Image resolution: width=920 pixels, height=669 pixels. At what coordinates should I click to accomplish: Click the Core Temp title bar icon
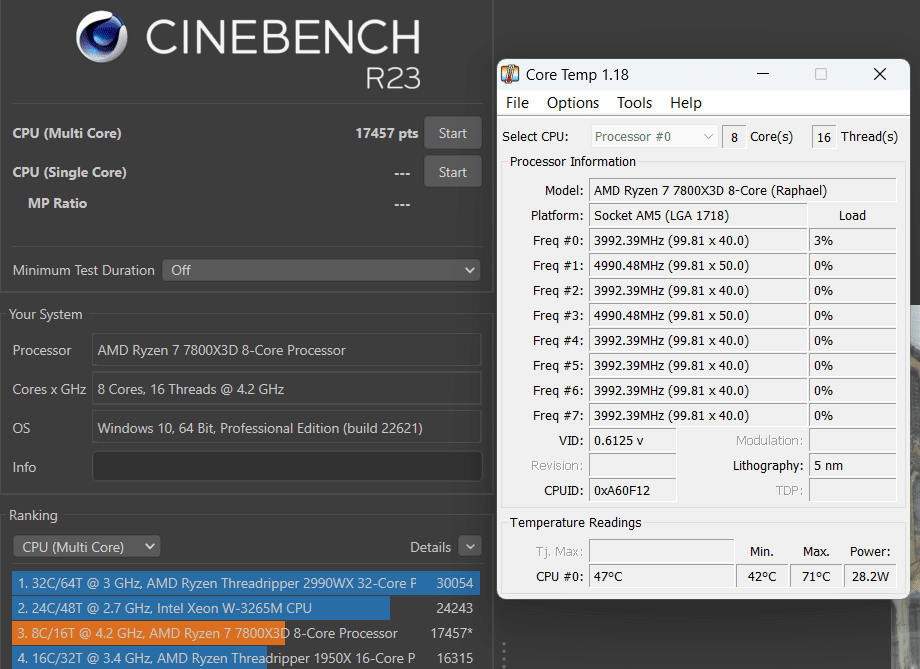[510, 75]
